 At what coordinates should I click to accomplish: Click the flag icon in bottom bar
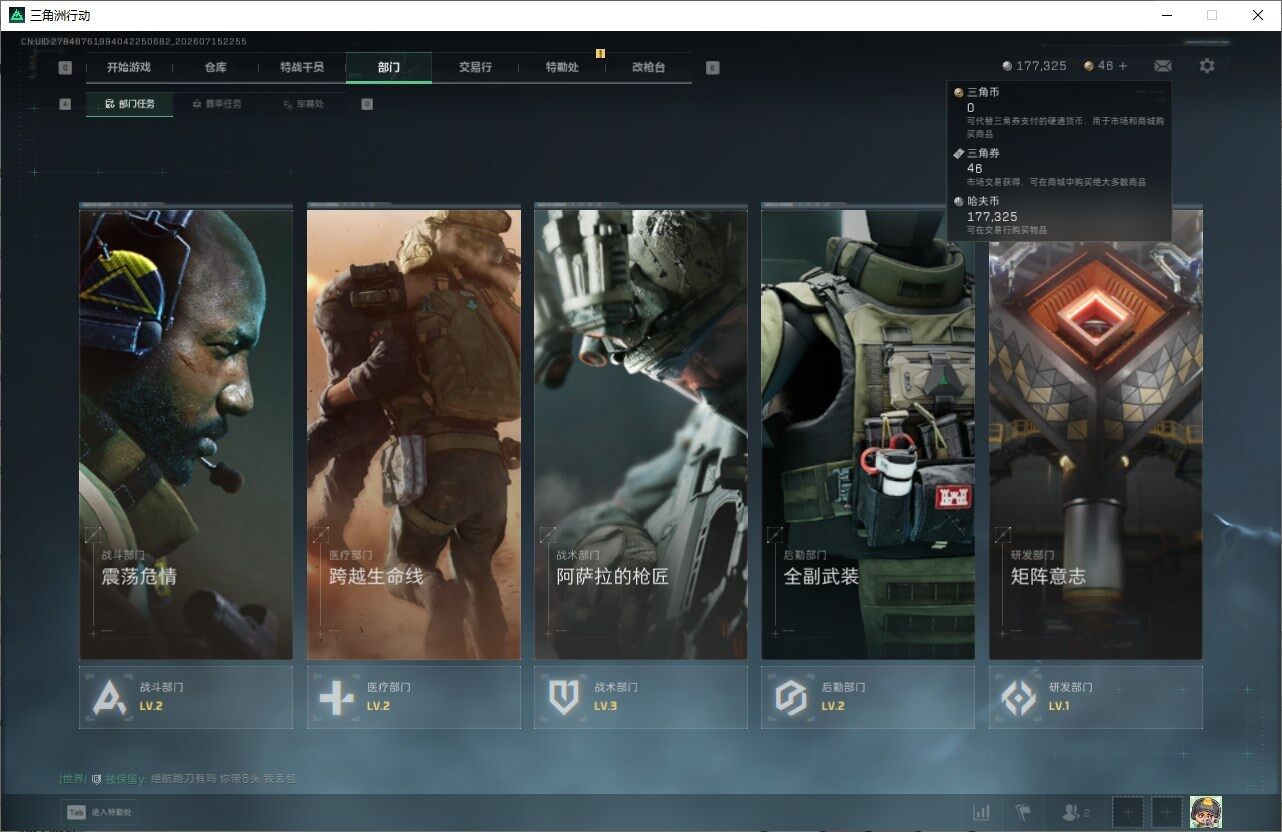pyautogui.click(x=1022, y=812)
